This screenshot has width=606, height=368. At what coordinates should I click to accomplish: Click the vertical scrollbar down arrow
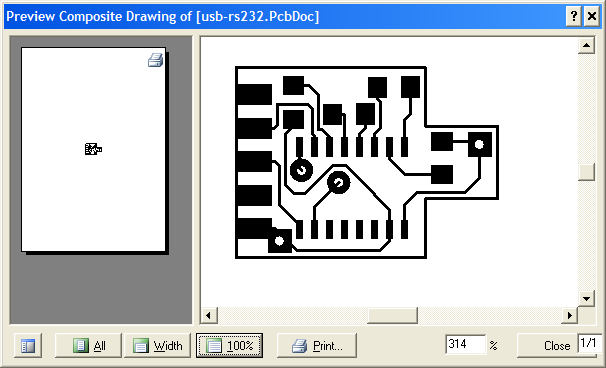tap(586, 298)
